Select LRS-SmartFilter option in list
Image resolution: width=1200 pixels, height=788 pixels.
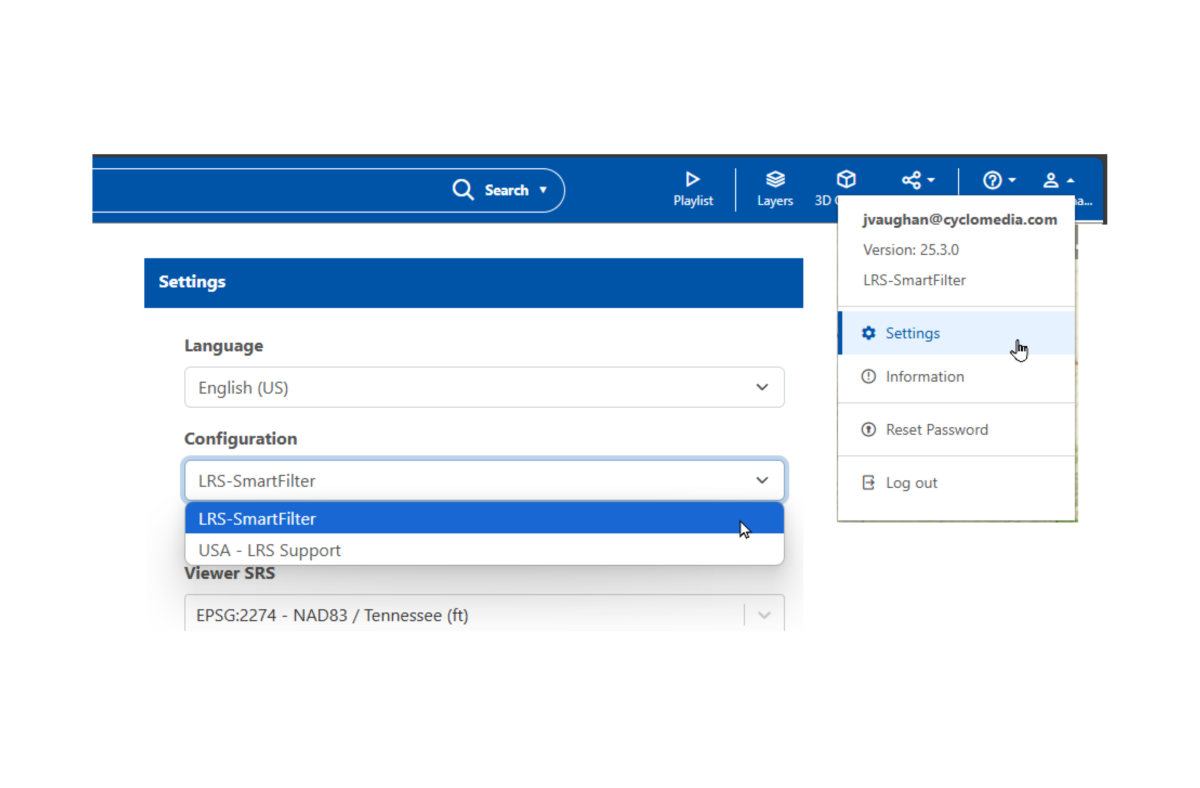pyautogui.click(x=484, y=518)
